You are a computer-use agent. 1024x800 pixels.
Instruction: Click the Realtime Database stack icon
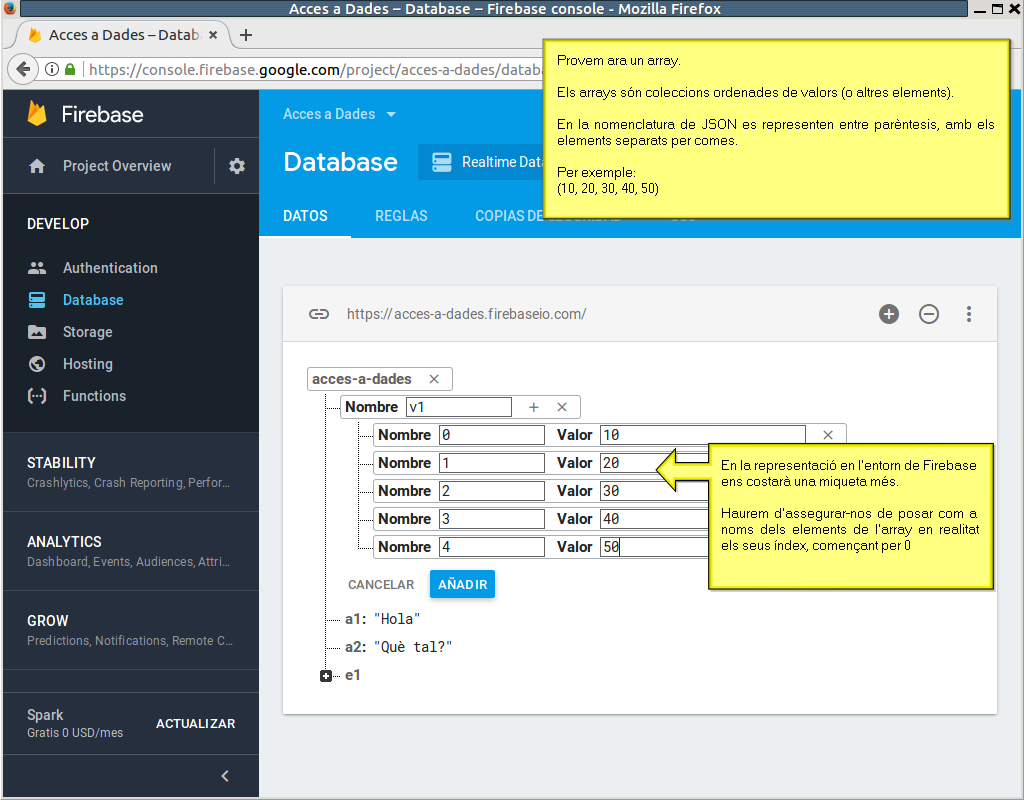pos(441,162)
